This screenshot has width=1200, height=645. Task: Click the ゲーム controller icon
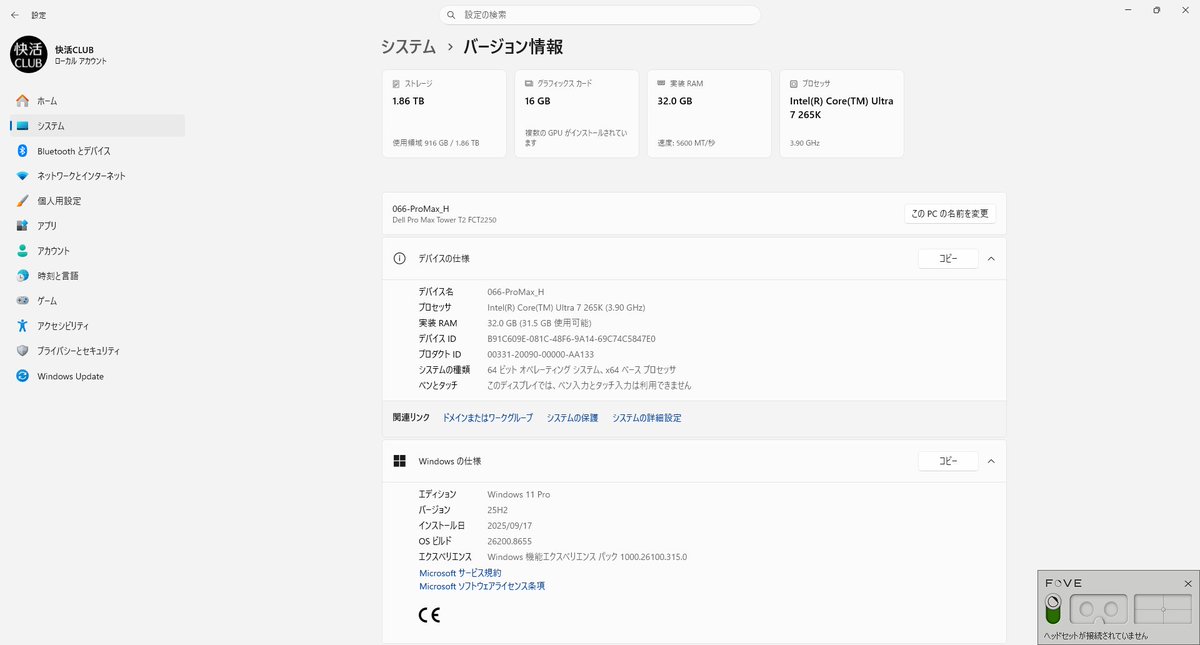click(x=22, y=301)
